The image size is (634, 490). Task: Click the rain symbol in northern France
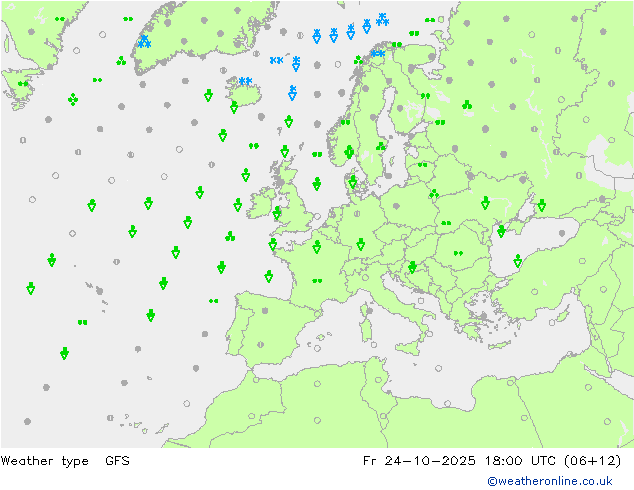pos(317,247)
